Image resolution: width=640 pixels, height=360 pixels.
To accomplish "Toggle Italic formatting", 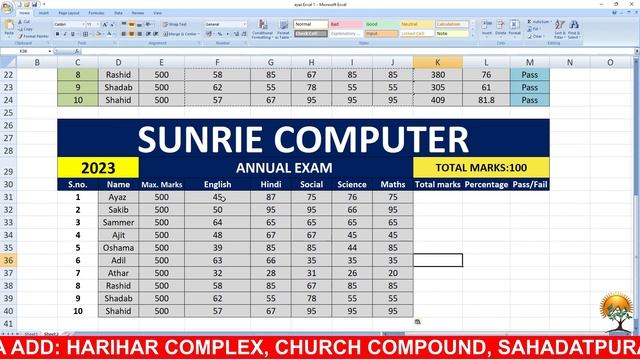I will tap(64, 34).
